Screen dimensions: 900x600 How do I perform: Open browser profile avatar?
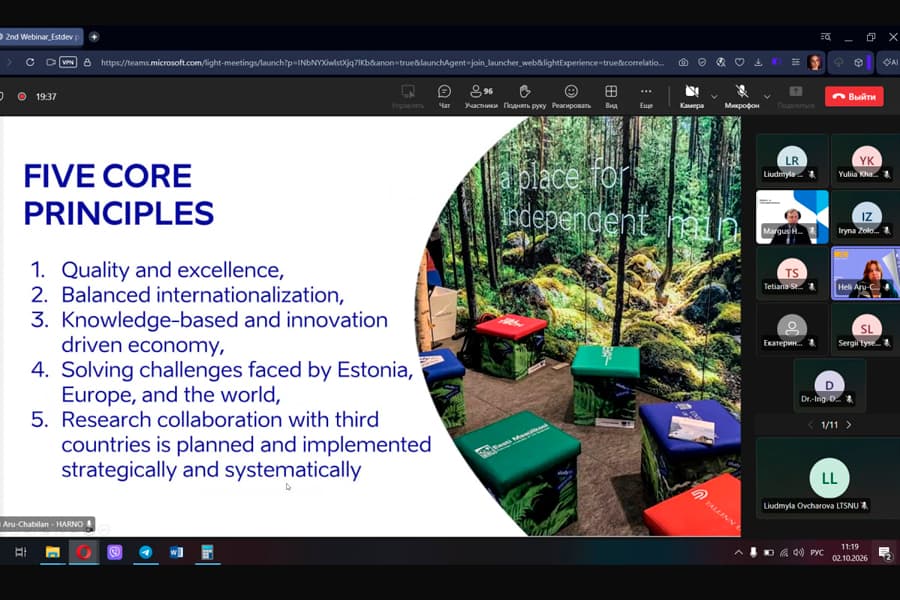pyautogui.click(x=814, y=62)
